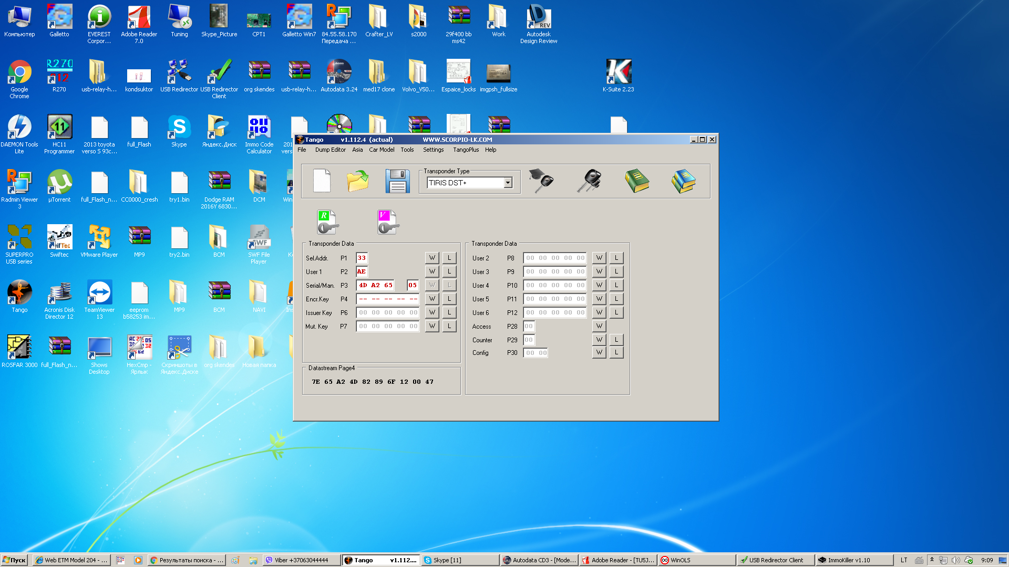Screen dimensions: 1009x567
Task: Click W button in Sel.Addr. P1 row
Action: (432, 258)
